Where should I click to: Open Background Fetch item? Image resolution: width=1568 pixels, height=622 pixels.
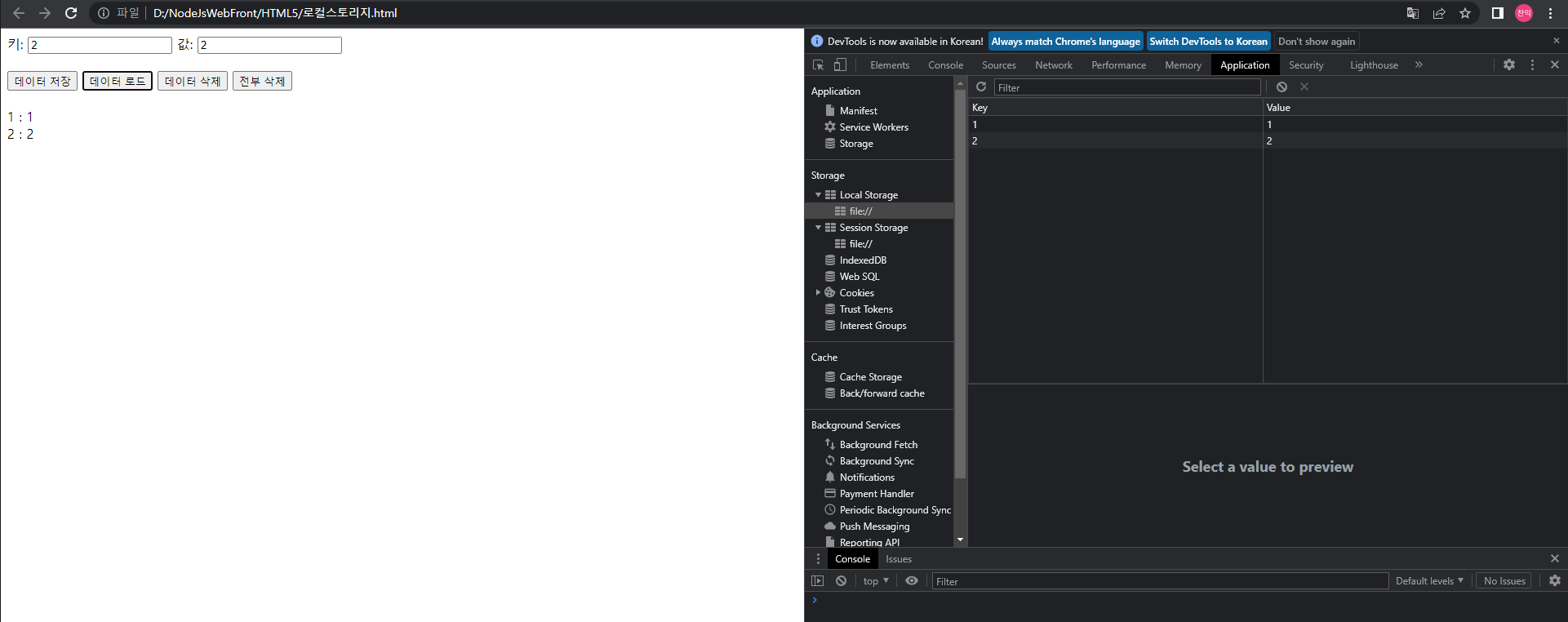[878, 445]
